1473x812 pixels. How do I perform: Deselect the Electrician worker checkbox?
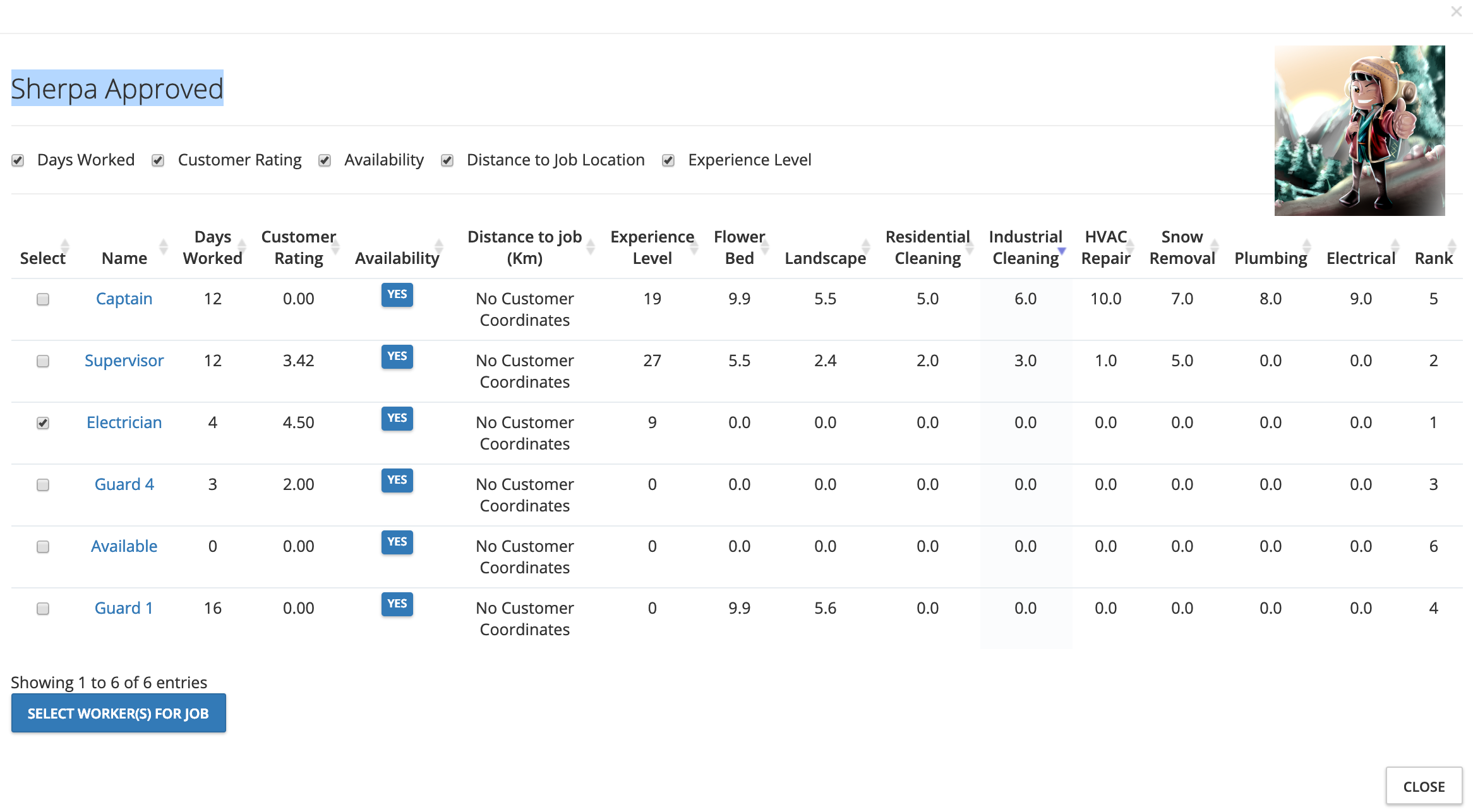click(x=43, y=423)
